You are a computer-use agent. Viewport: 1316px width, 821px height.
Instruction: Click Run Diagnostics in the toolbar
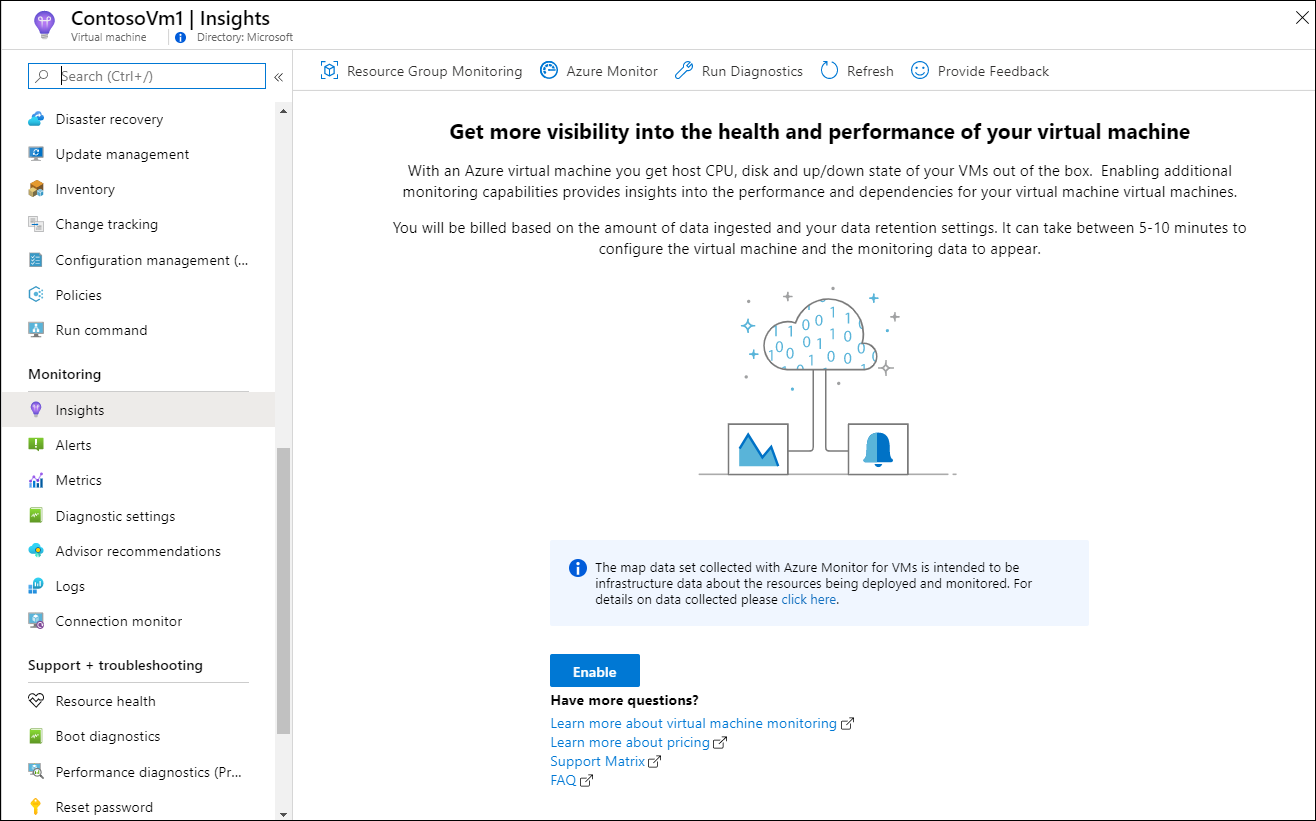coord(738,70)
